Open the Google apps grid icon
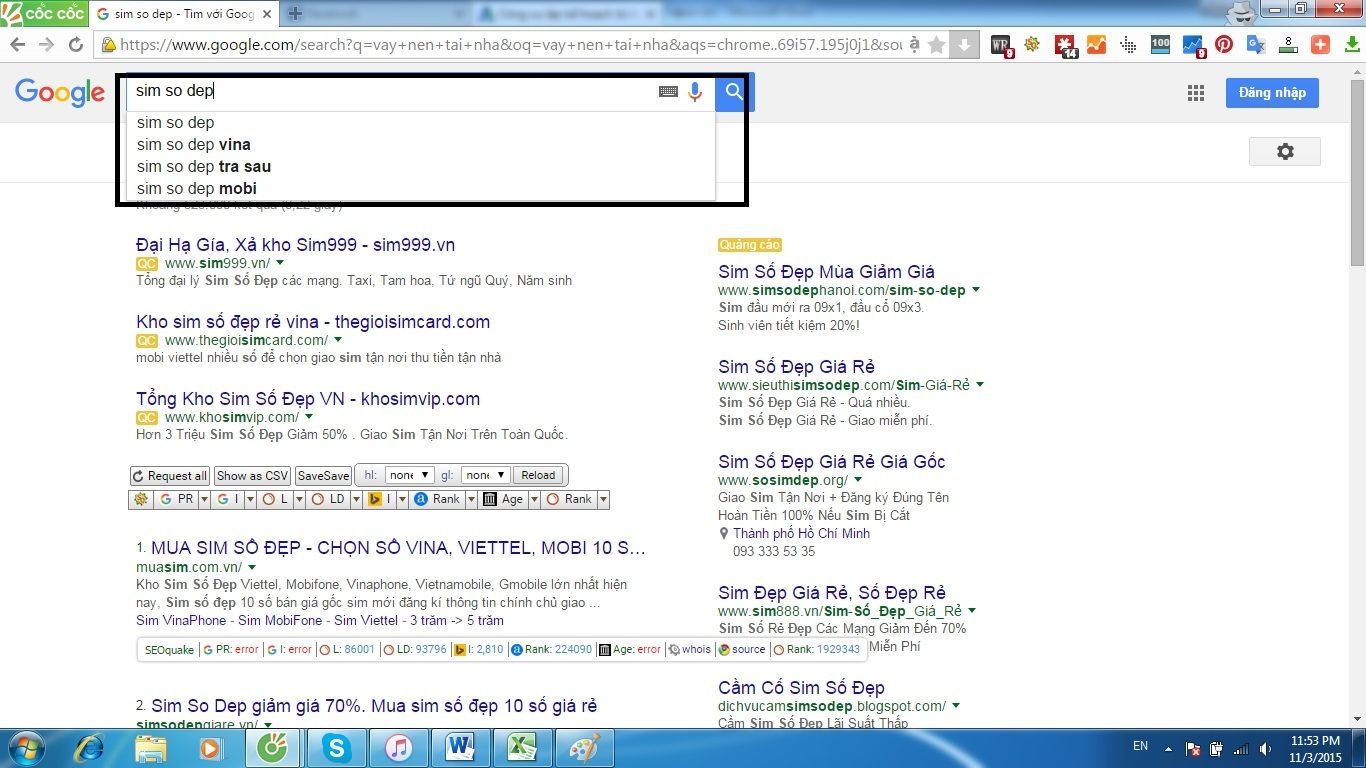 [1196, 93]
